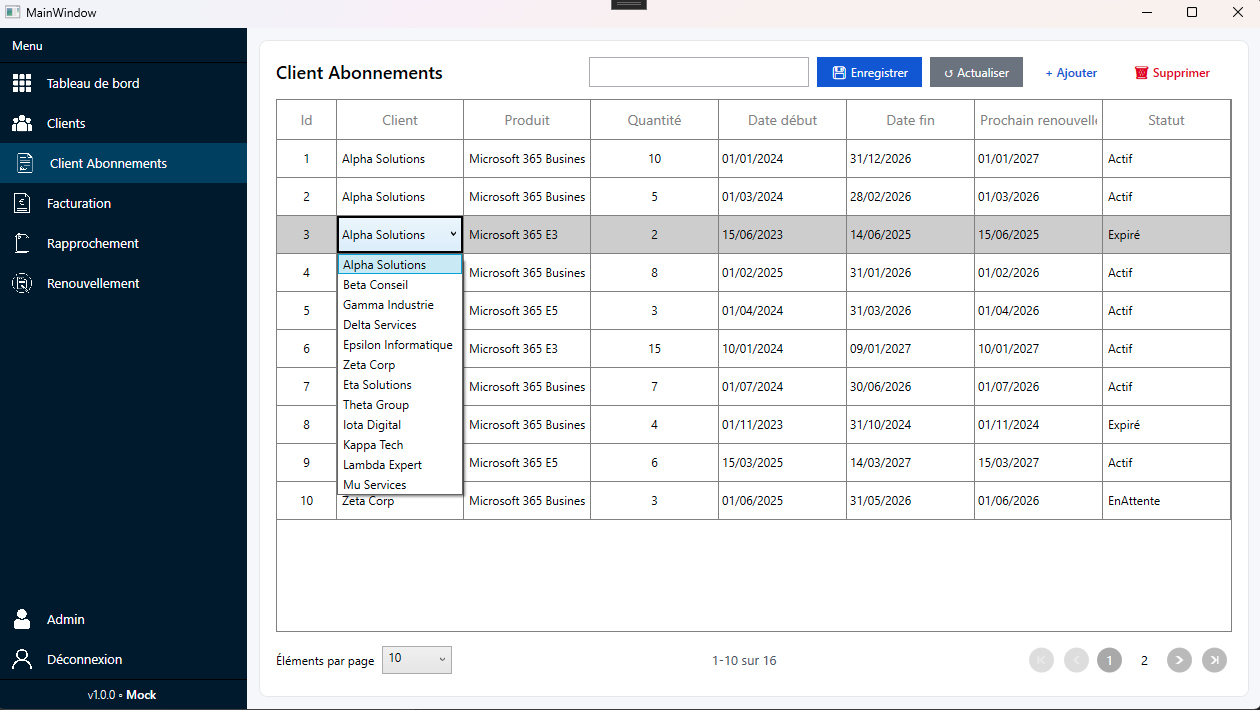Choose Alpha Solutions in the dropdown list
This screenshot has height=710, width=1260.
400,265
